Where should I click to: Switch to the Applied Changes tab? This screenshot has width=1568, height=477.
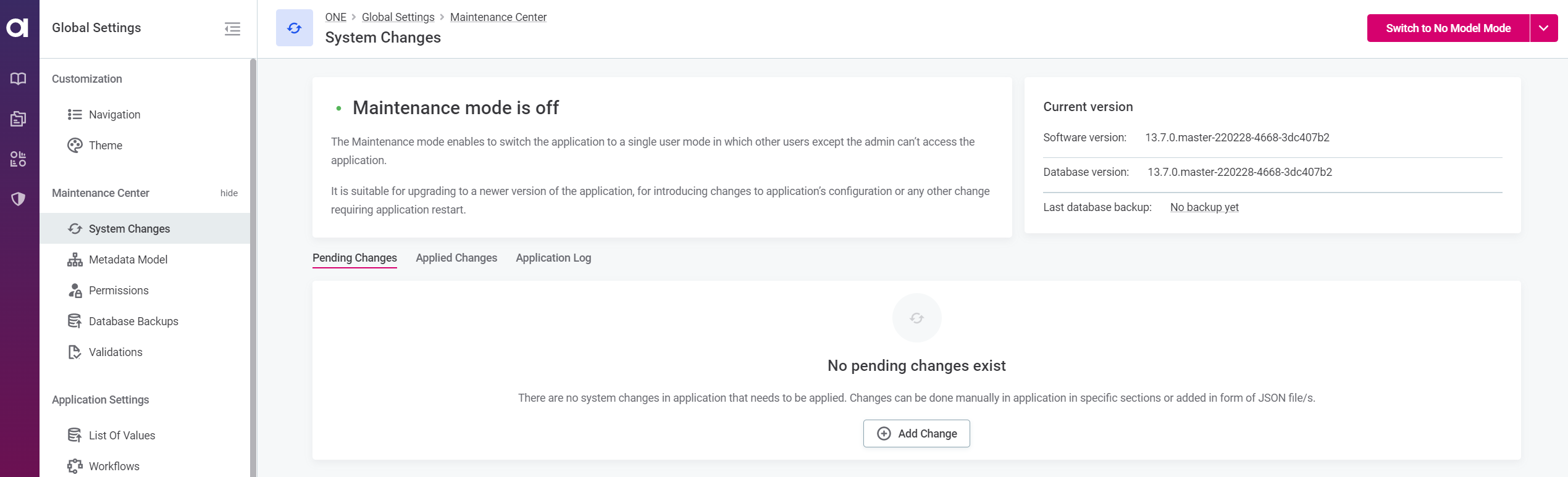[456, 258]
